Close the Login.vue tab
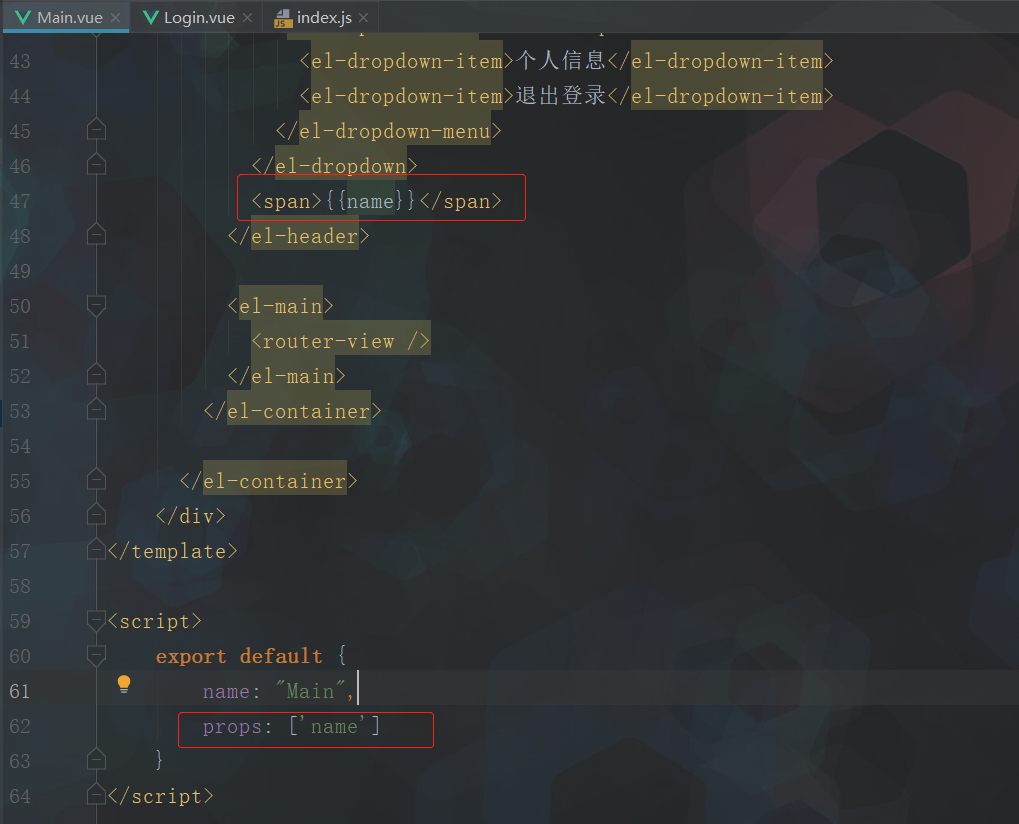1019x824 pixels. (248, 18)
